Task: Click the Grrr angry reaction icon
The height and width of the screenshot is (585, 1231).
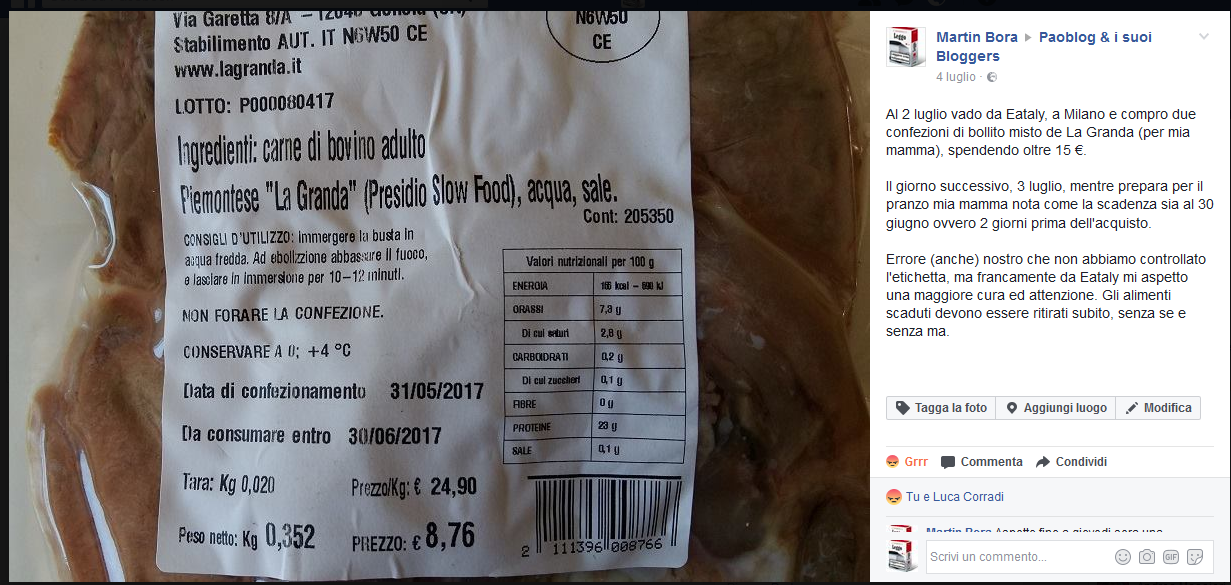Action: tap(892, 462)
